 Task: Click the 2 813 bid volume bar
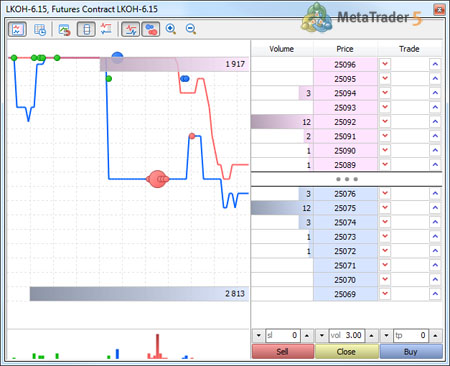coord(139,294)
